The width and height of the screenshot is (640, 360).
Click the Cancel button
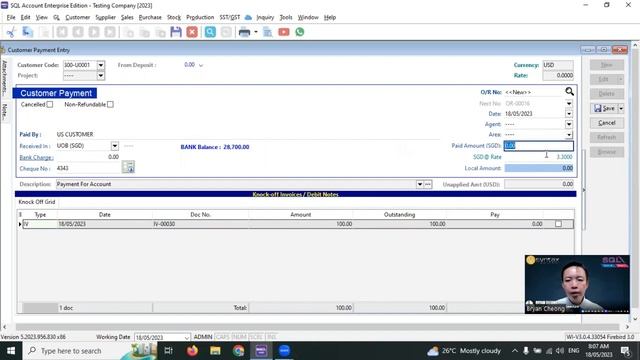pos(607,123)
